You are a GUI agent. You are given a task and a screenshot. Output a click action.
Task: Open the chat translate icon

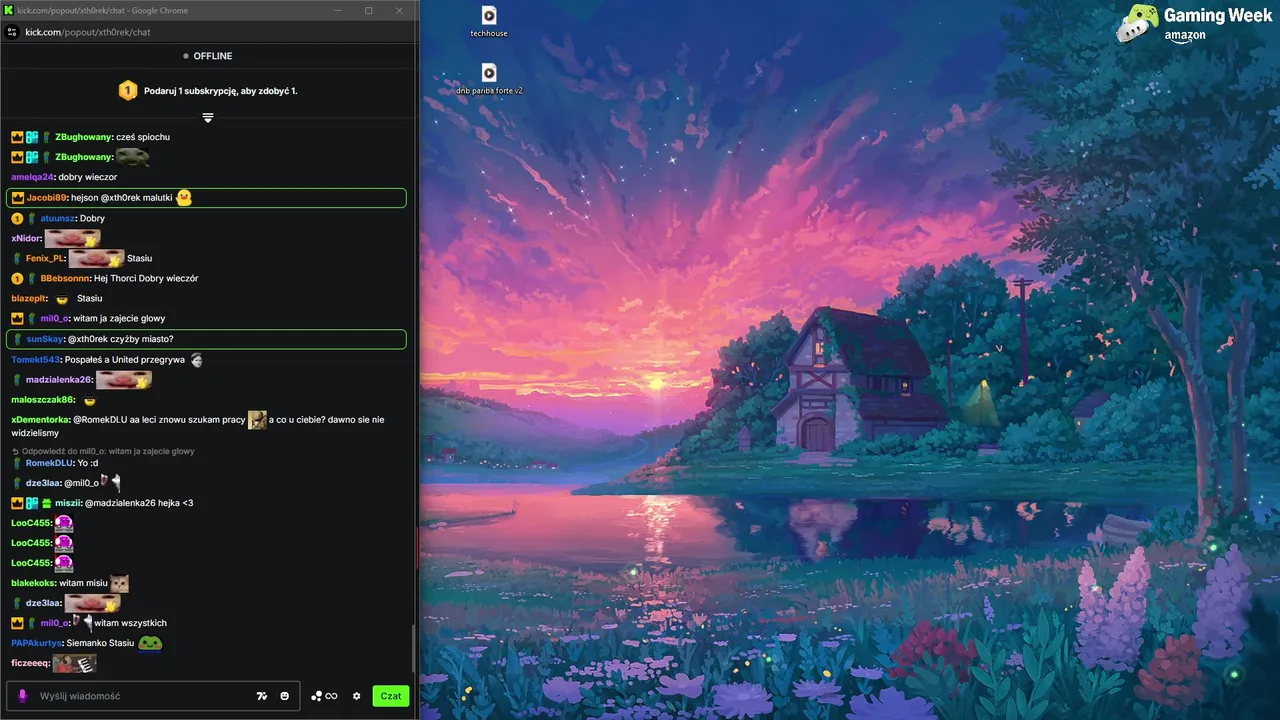(x=262, y=696)
